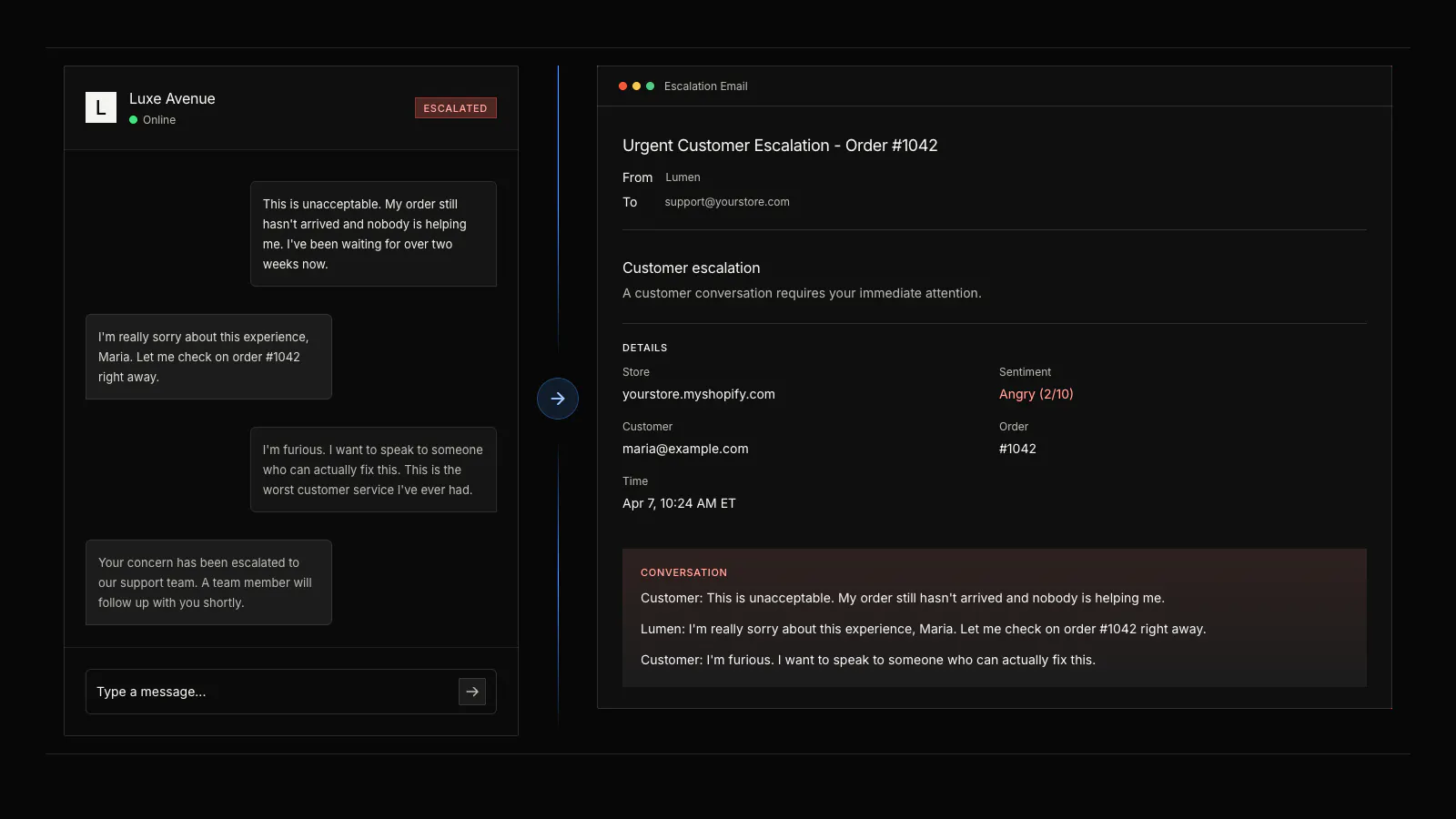Click the "Customer" field label in details
Viewport: 1456px width, 819px height.
pos(648,427)
